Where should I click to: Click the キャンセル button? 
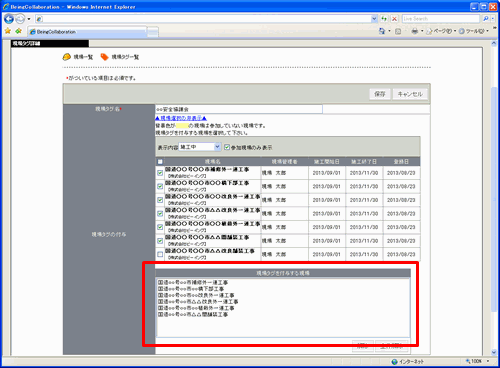410,94
